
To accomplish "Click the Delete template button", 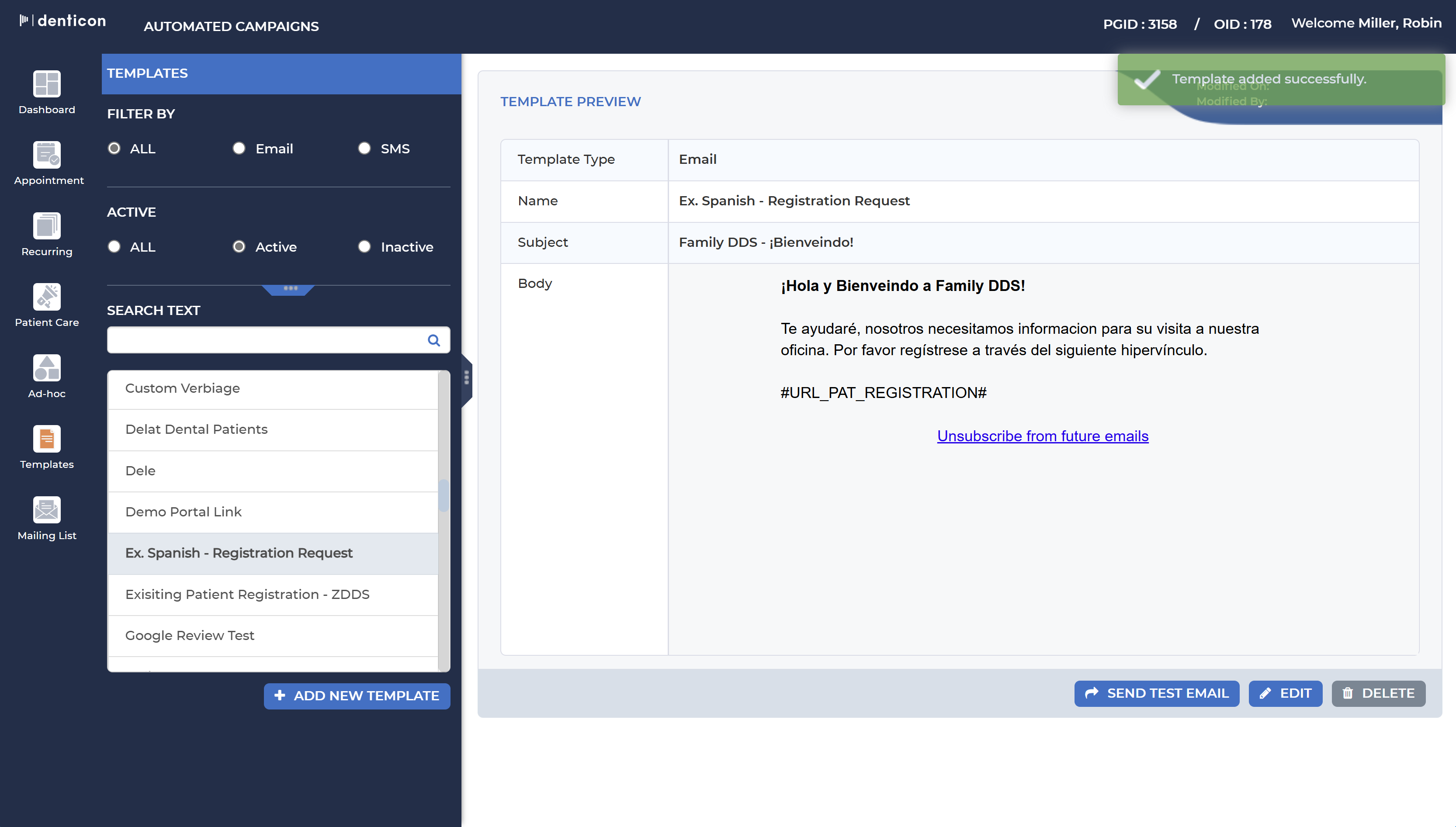I will coord(1378,693).
